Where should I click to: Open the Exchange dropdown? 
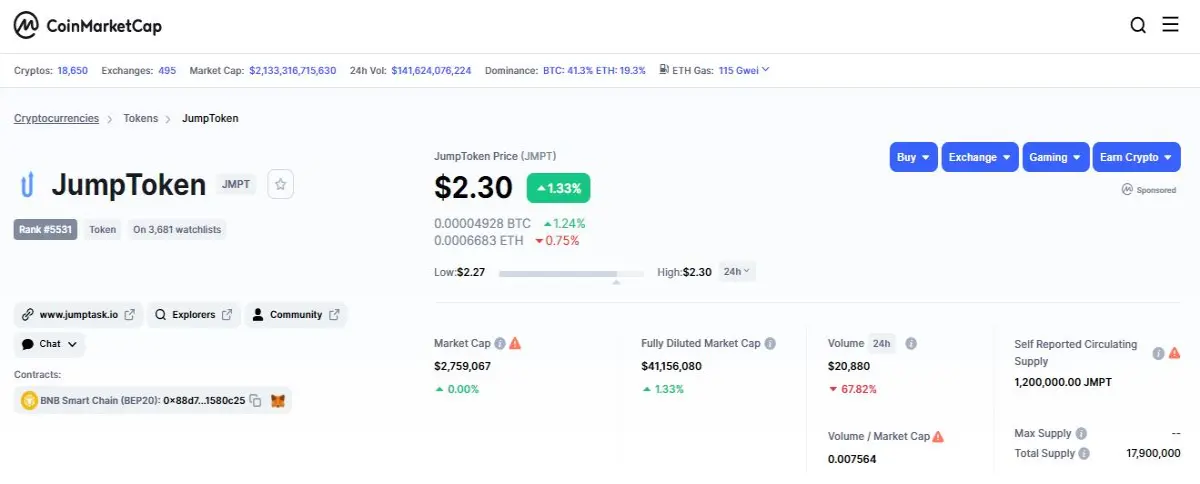tap(980, 157)
